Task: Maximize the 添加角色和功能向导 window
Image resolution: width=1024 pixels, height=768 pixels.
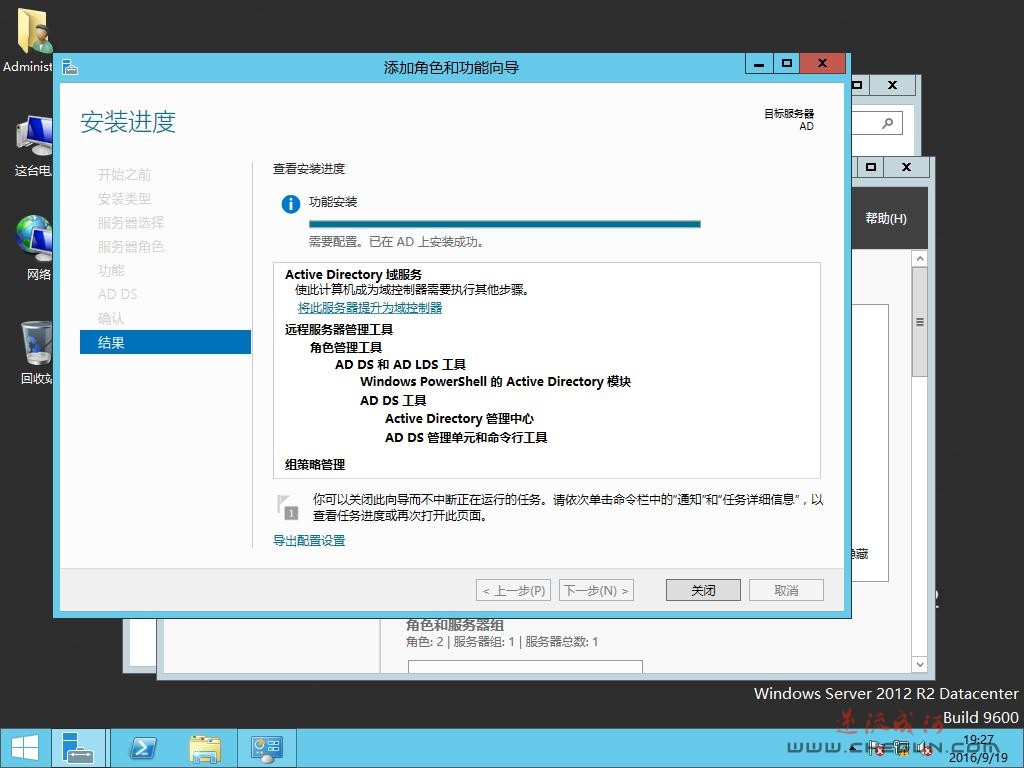Action: pyautogui.click(x=786, y=64)
